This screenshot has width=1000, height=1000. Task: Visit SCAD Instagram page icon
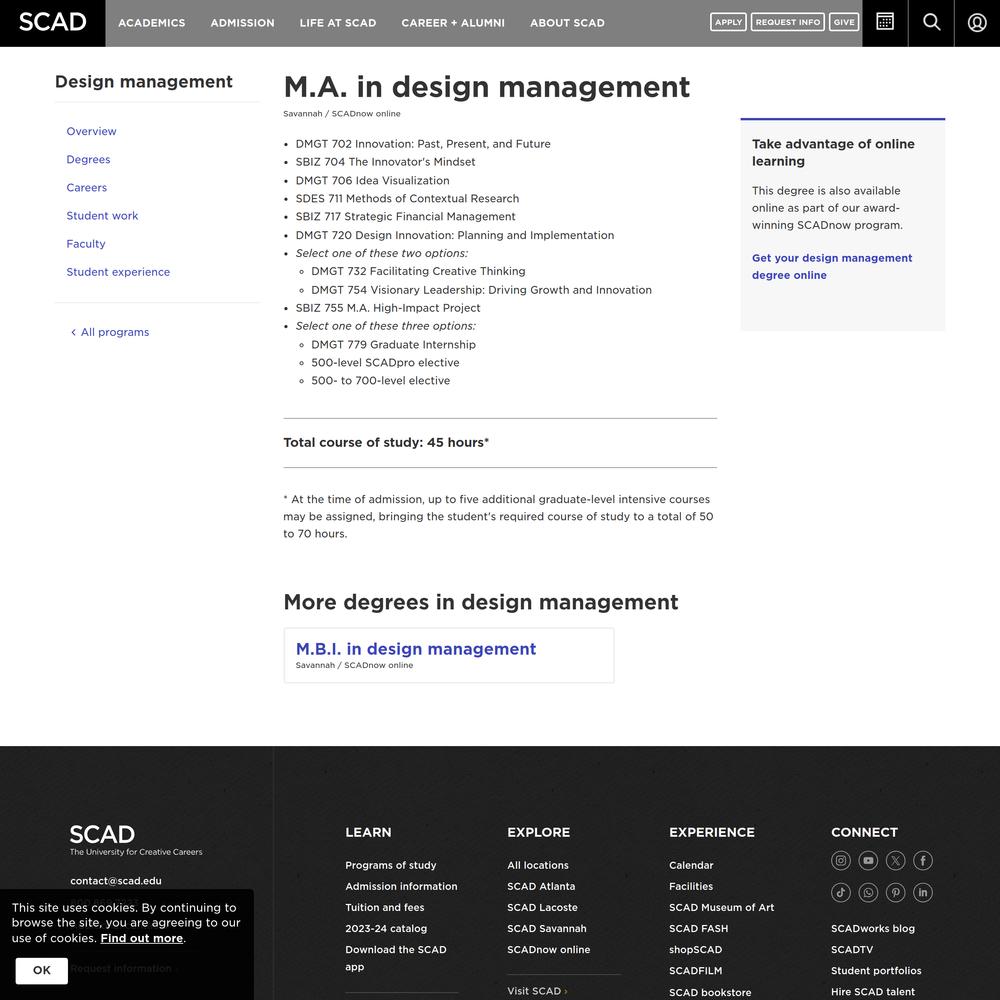click(841, 860)
